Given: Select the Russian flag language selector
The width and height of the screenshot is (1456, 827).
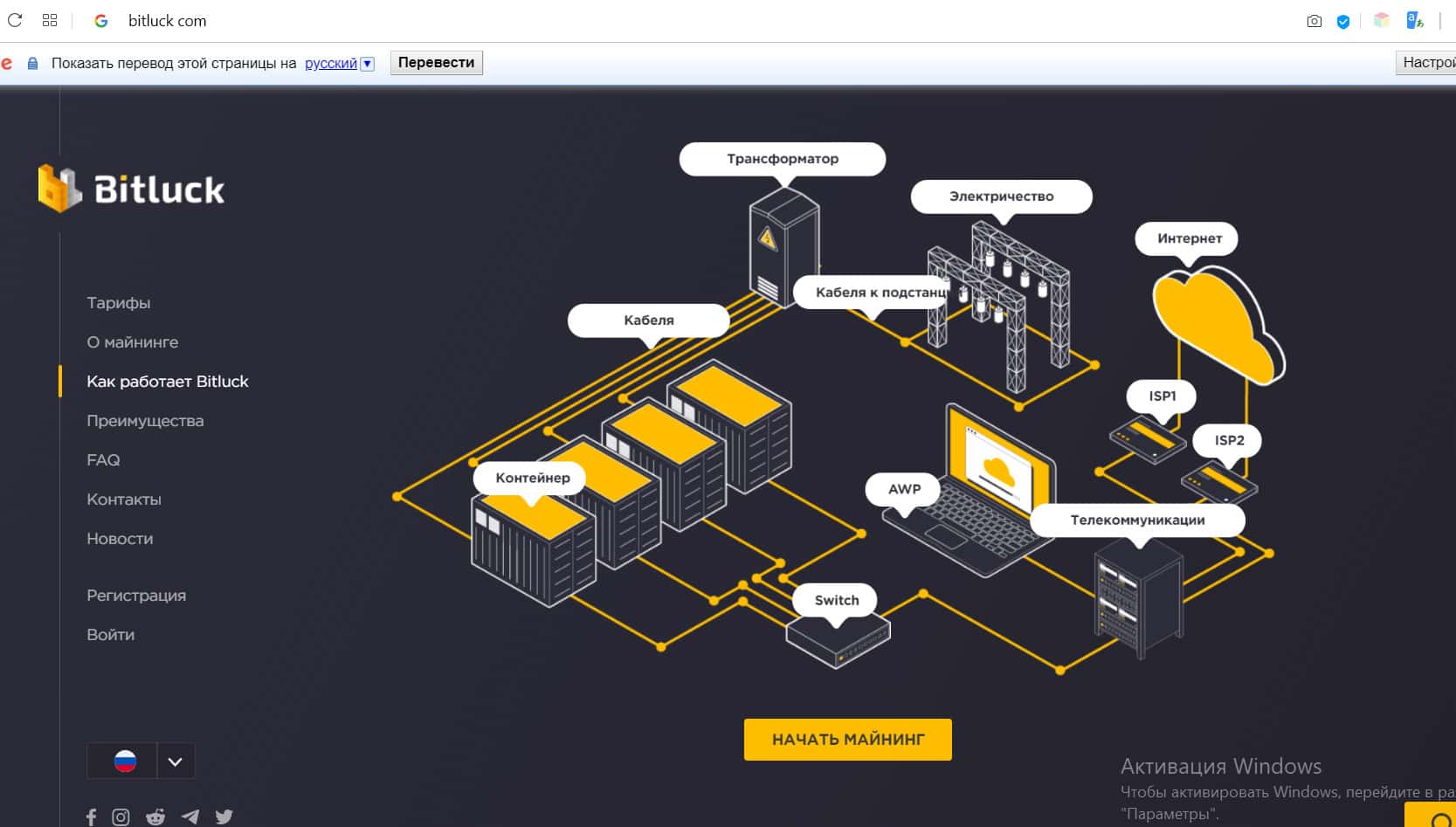Looking at the screenshot, I should (x=125, y=762).
